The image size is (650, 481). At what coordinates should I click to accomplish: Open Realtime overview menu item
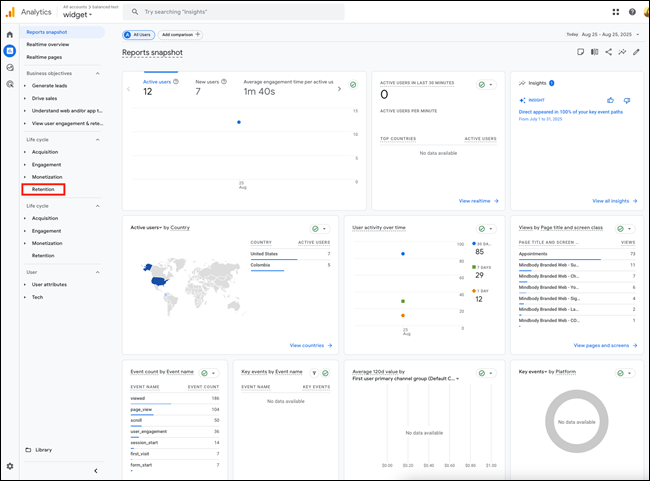(x=48, y=44)
